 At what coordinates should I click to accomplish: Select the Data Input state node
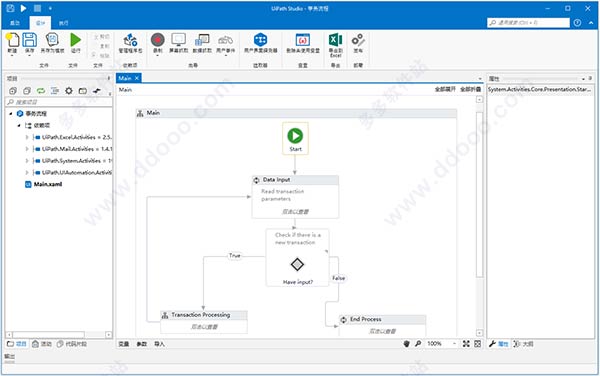click(x=295, y=197)
